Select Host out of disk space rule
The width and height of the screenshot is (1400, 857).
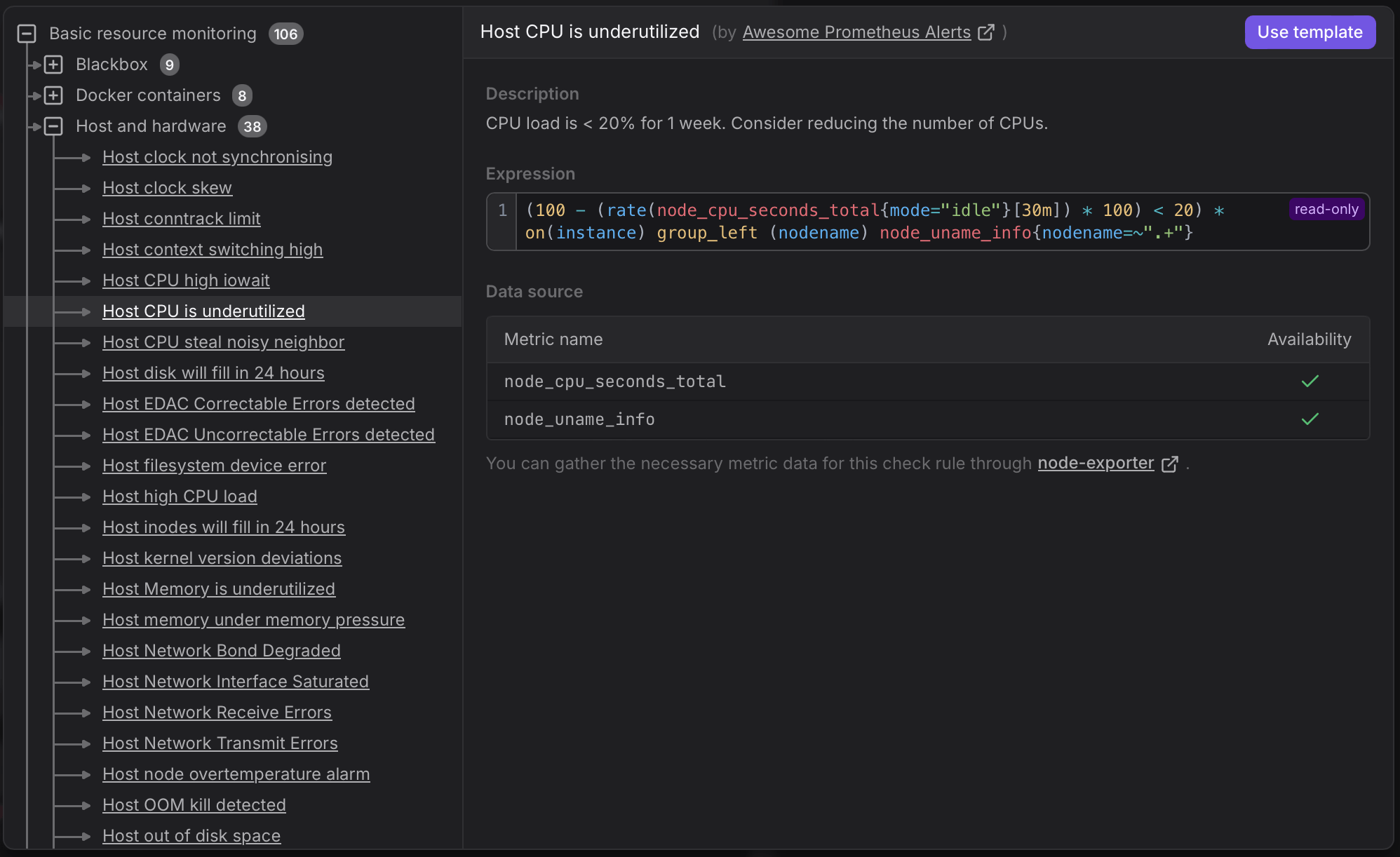(x=191, y=836)
